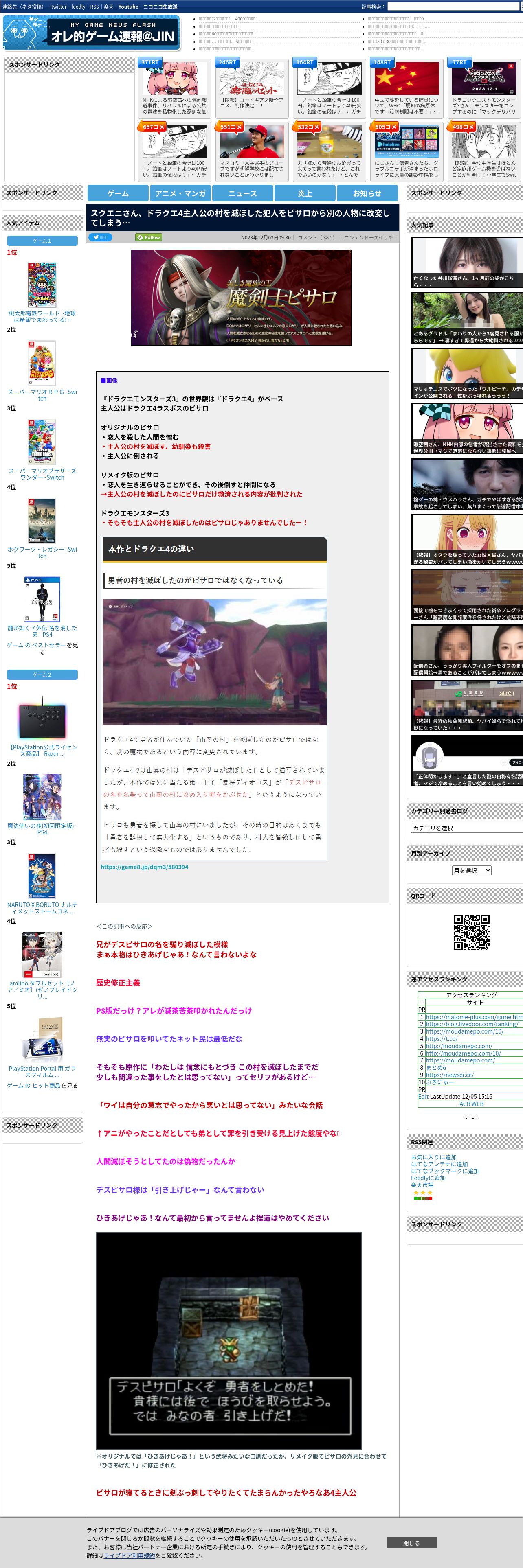The width and height of the screenshot is (523, 1568).
Task: Select the ゲーム navigation tab
Action: click(x=118, y=193)
